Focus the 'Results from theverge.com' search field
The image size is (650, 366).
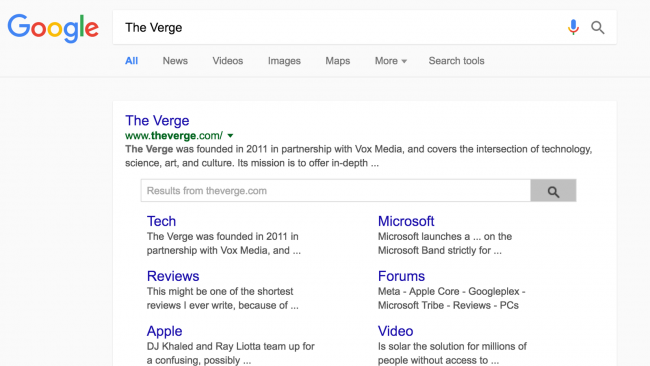coord(336,191)
